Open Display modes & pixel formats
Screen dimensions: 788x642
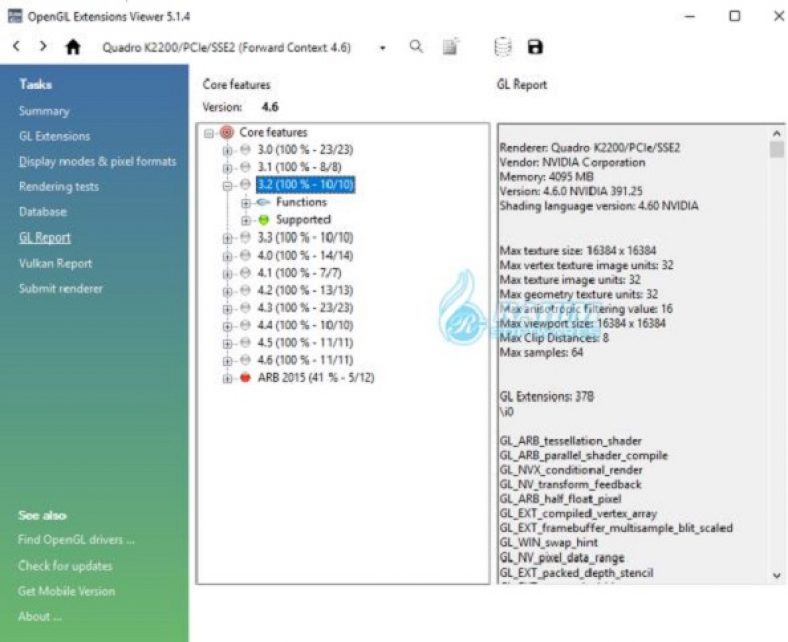97,161
